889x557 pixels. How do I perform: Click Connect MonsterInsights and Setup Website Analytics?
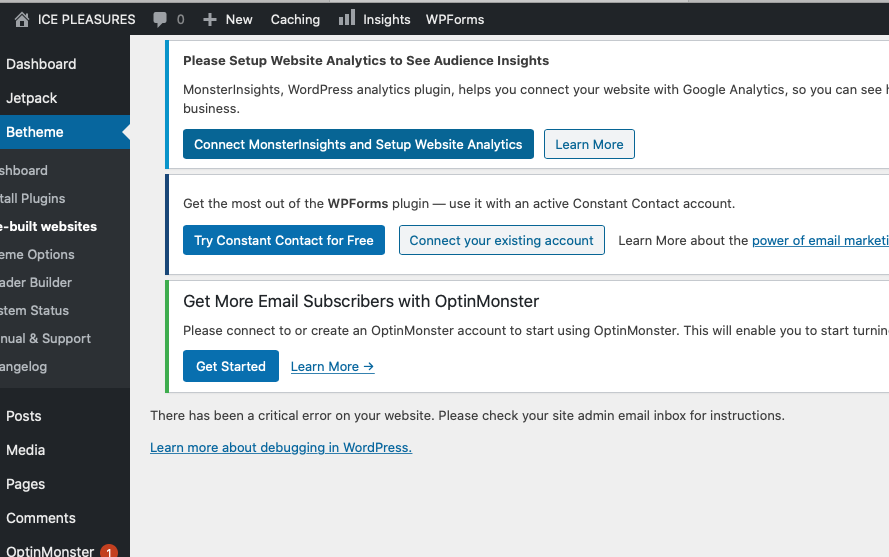pos(358,144)
